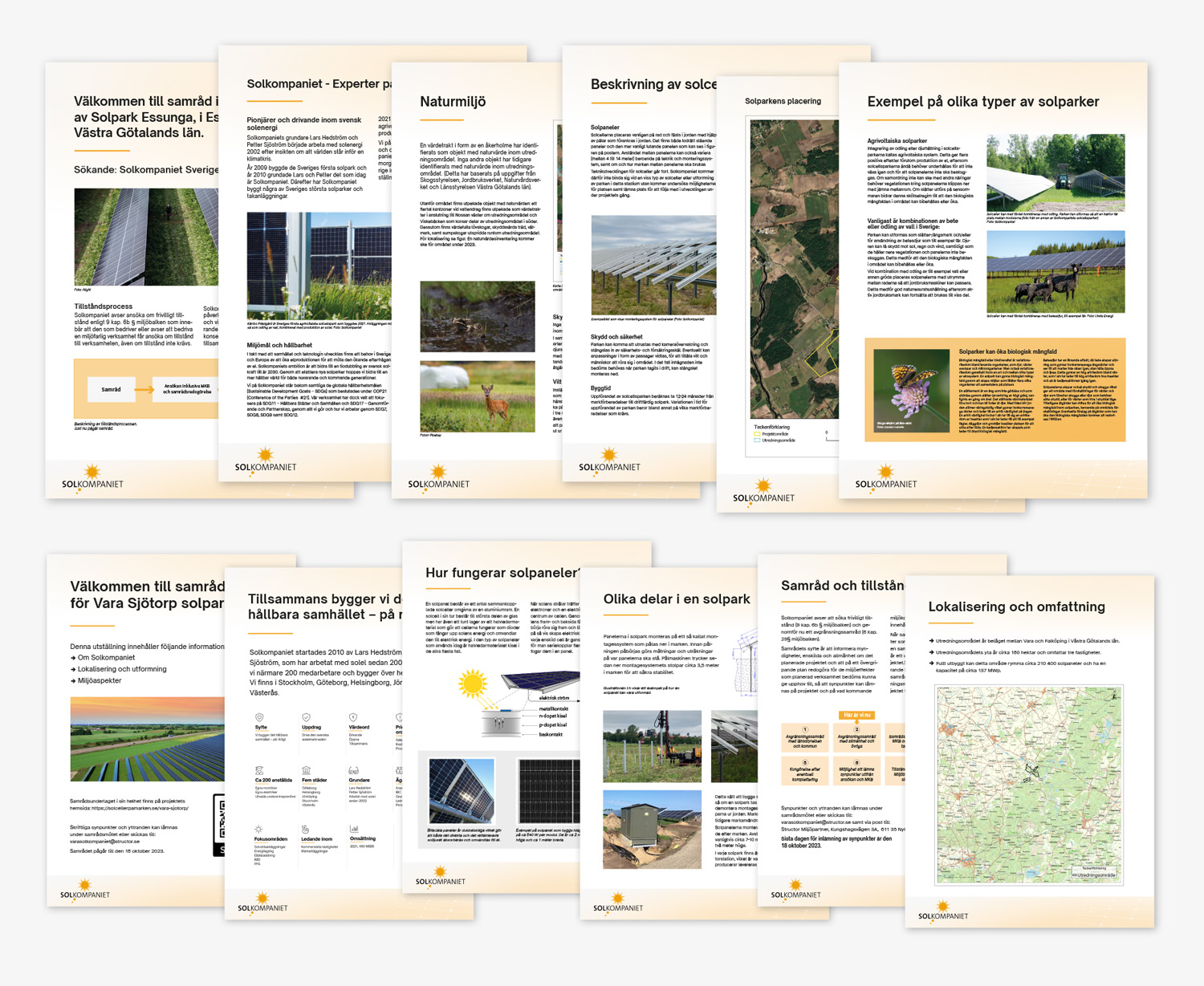1204x986 pixels.
Task: Click the Lokalisering och omfattning heading
Action: (1017, 607)
